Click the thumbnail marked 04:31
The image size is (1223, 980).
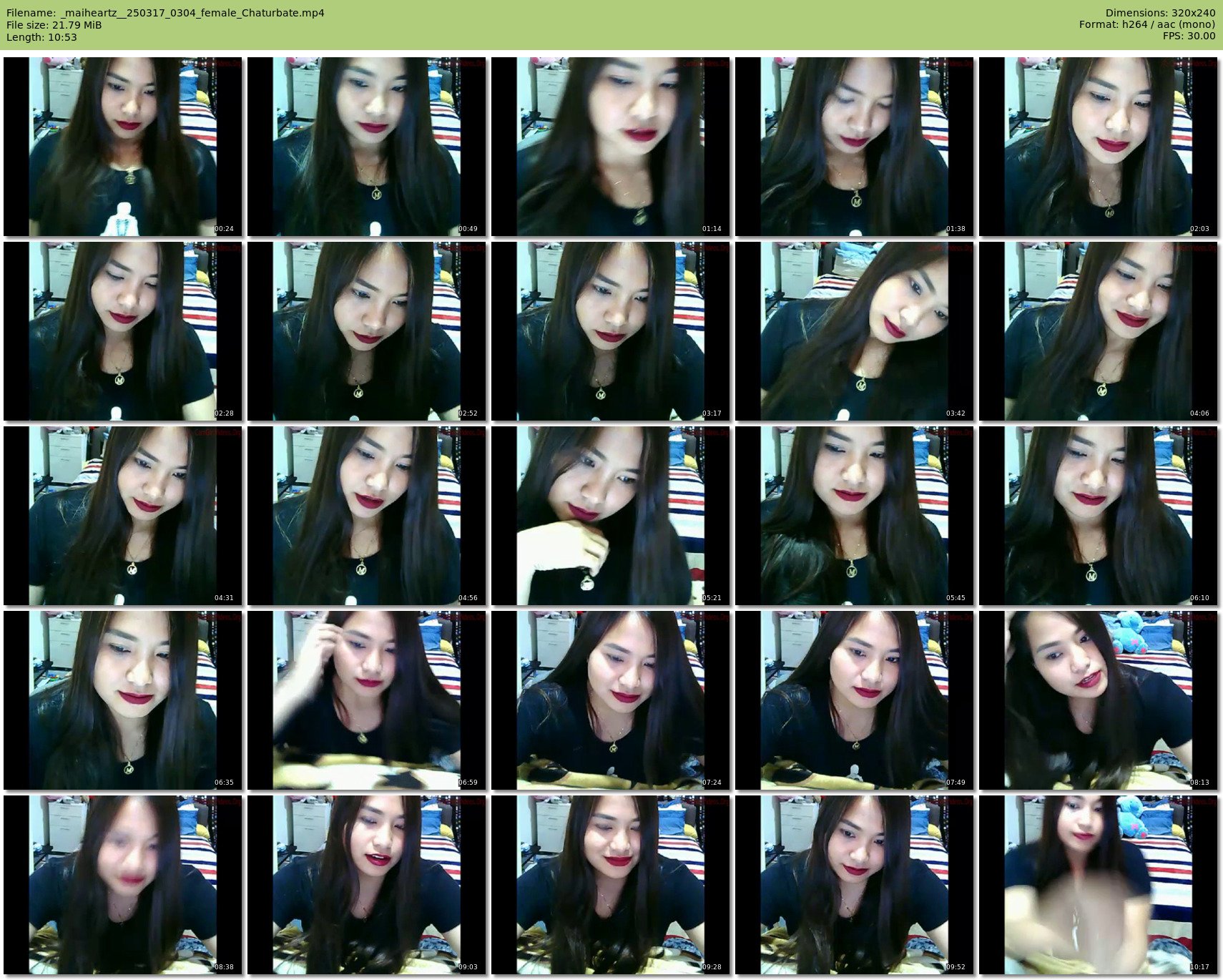[x=122, y=516]
